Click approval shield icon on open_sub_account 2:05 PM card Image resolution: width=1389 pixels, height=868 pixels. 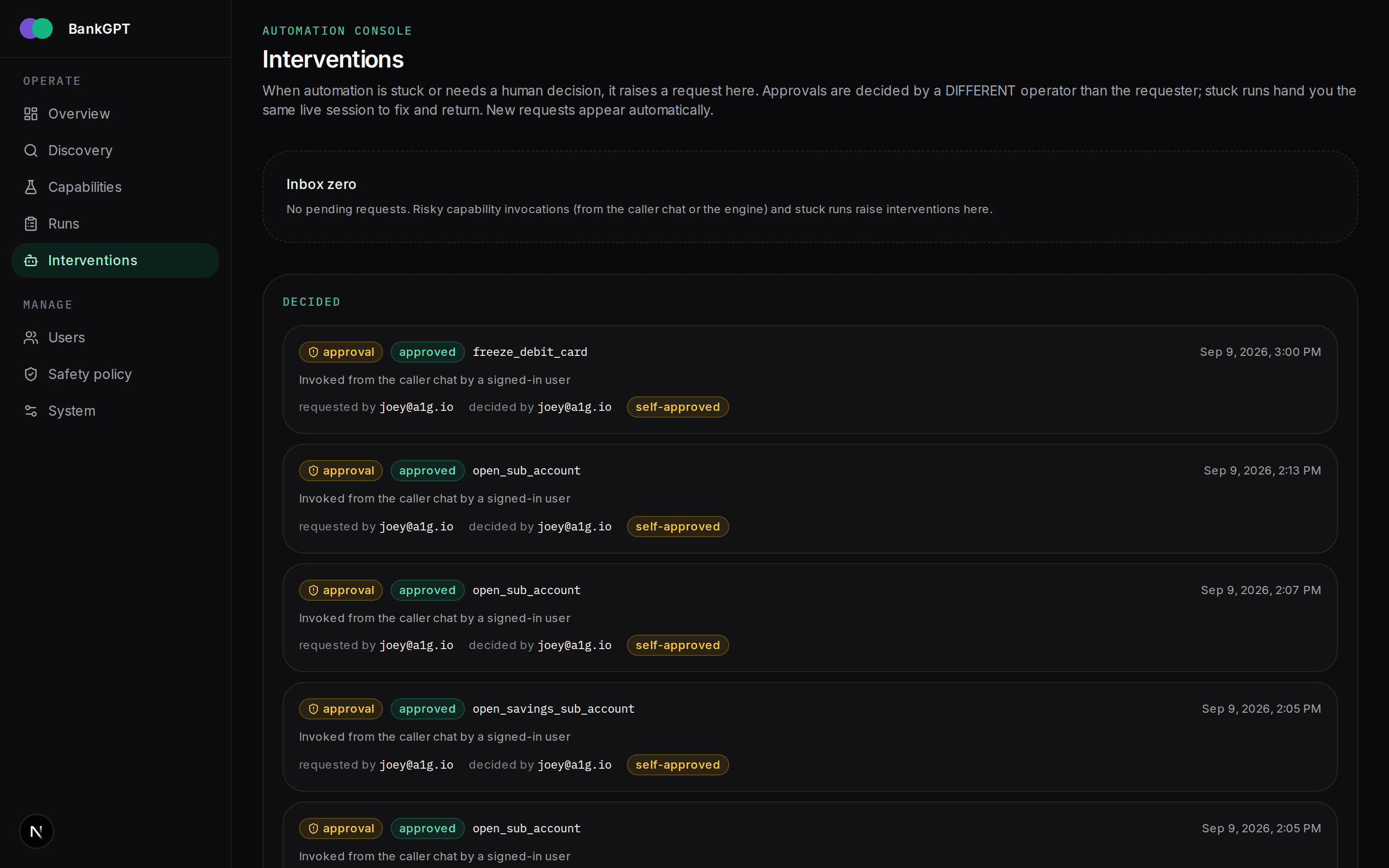tap(313, 828)
